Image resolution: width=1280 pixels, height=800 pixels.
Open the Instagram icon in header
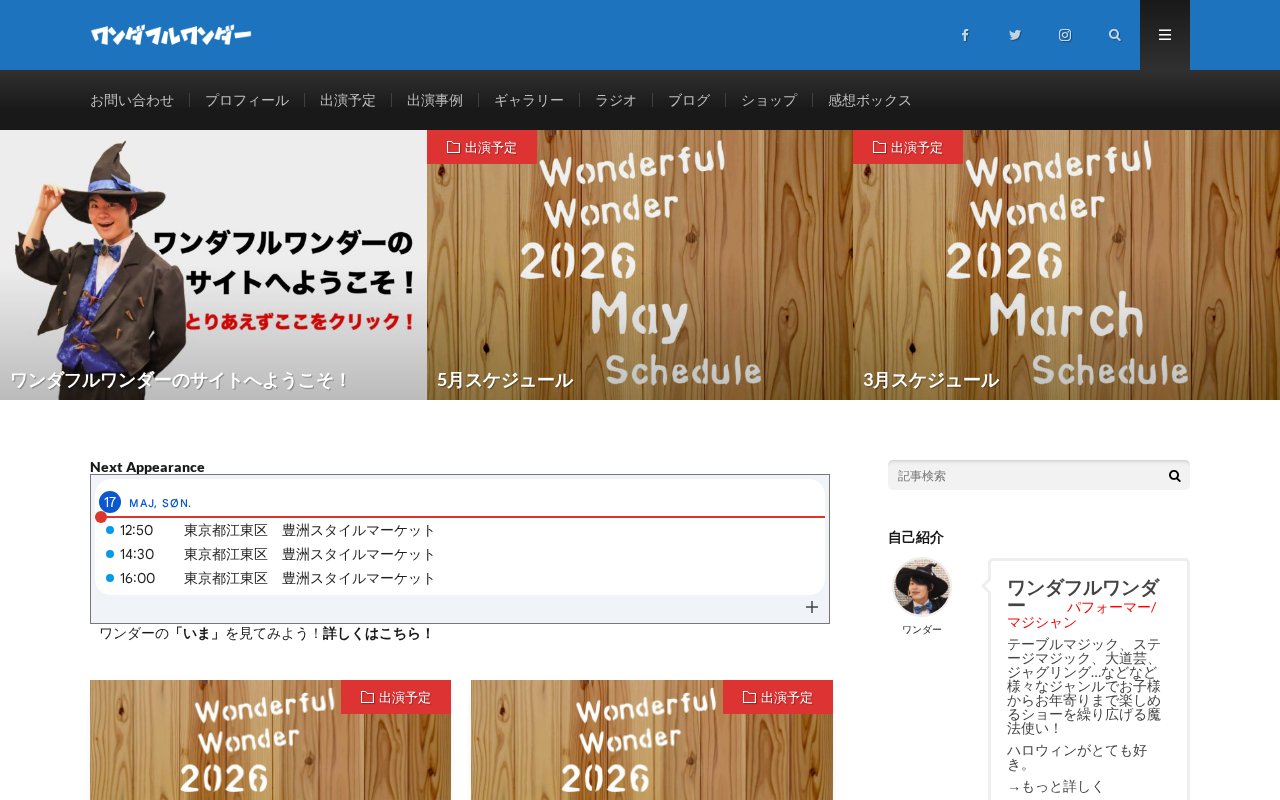tap(1065, 35)
